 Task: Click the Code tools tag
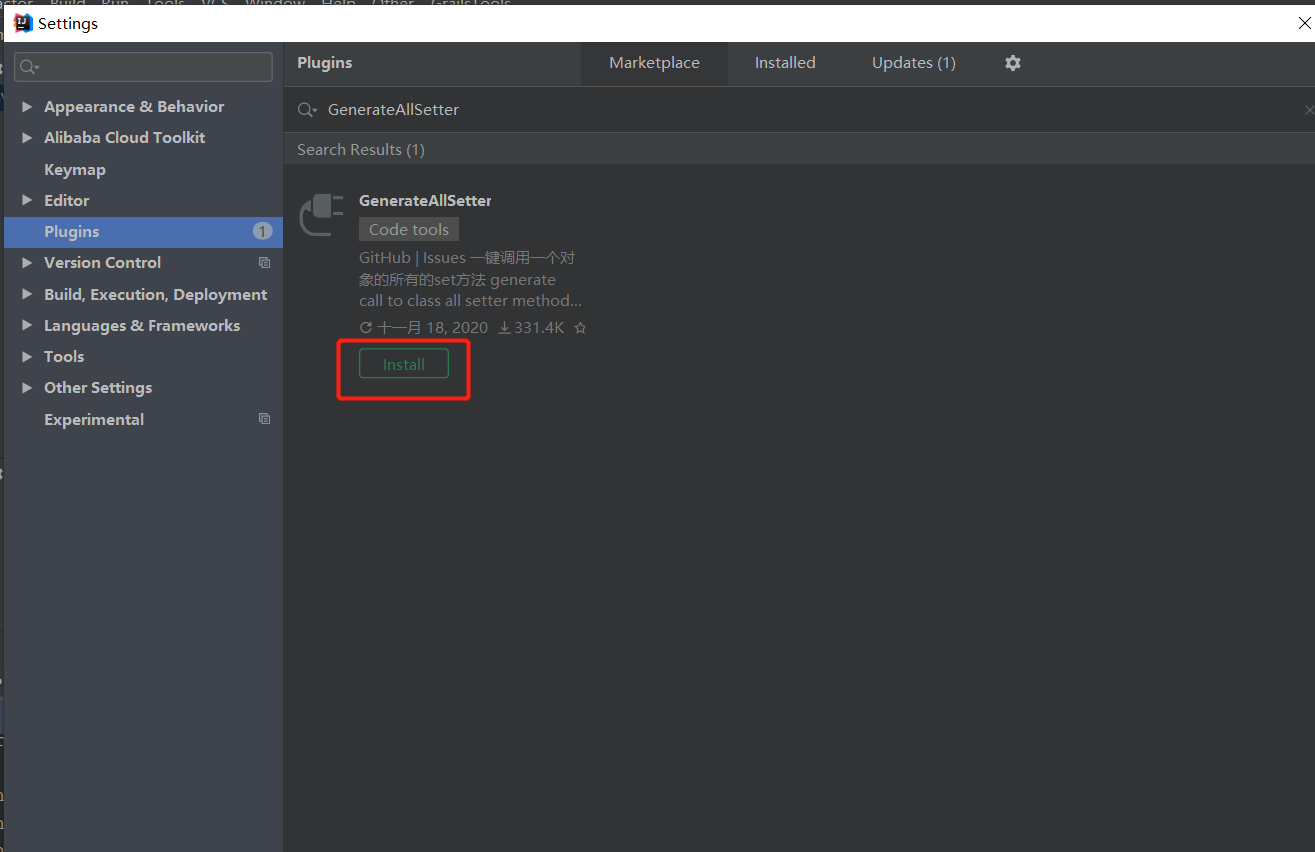409,230
